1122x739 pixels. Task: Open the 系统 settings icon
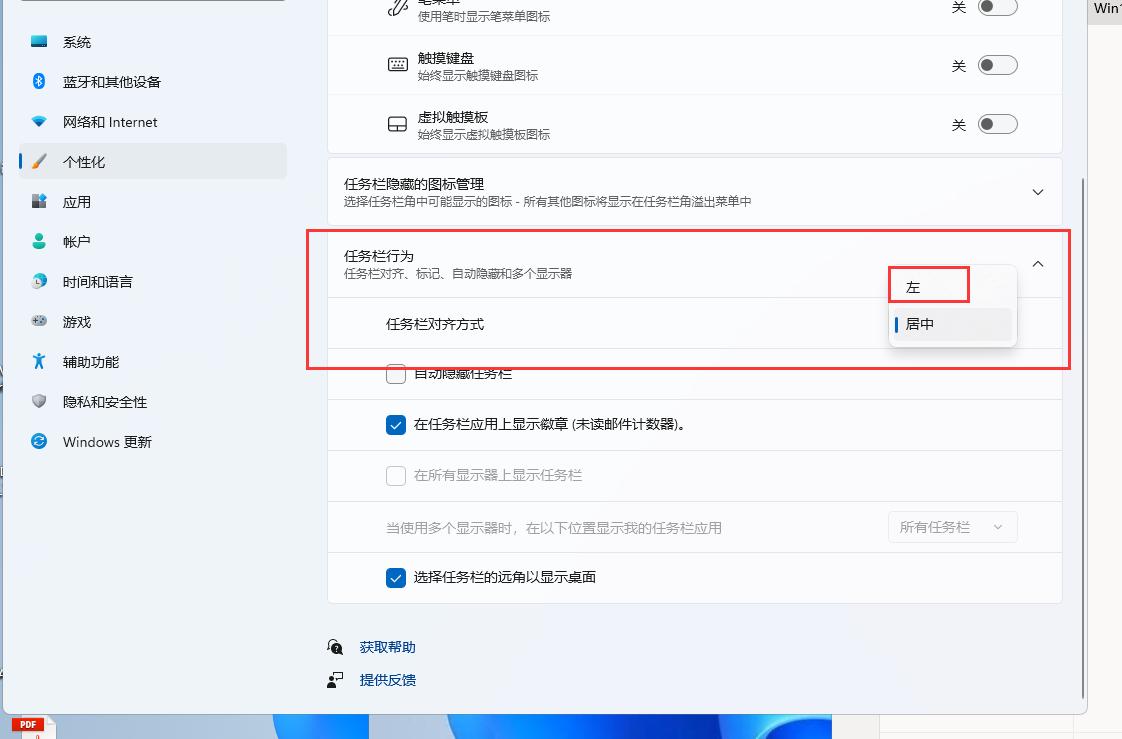pyautogui.click(x=39, y=41)
